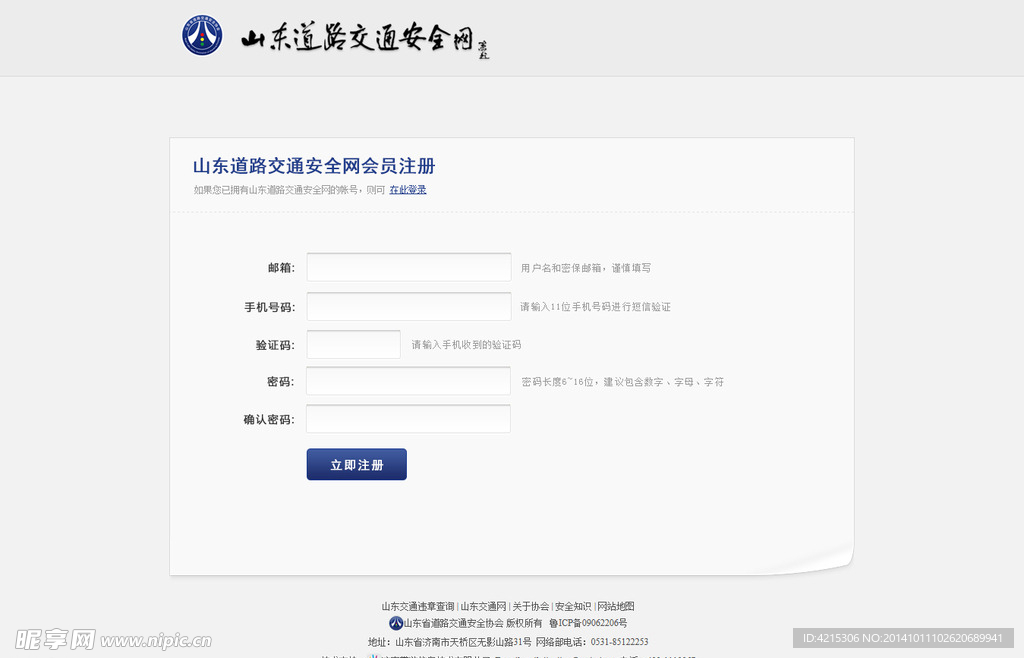1024x658 pixels.
Task: Go to 山东交通网 in the footer
Action: tap(483, 606)
